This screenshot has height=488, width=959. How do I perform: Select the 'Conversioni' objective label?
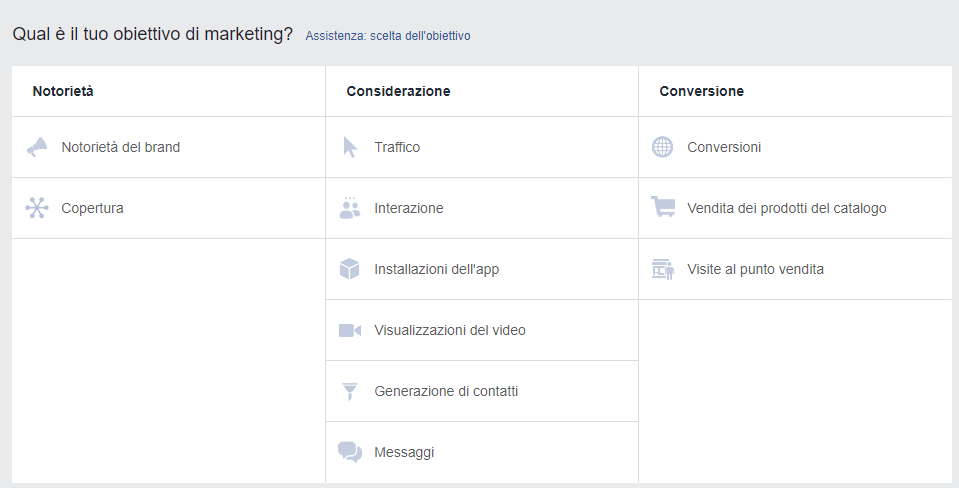724,147
